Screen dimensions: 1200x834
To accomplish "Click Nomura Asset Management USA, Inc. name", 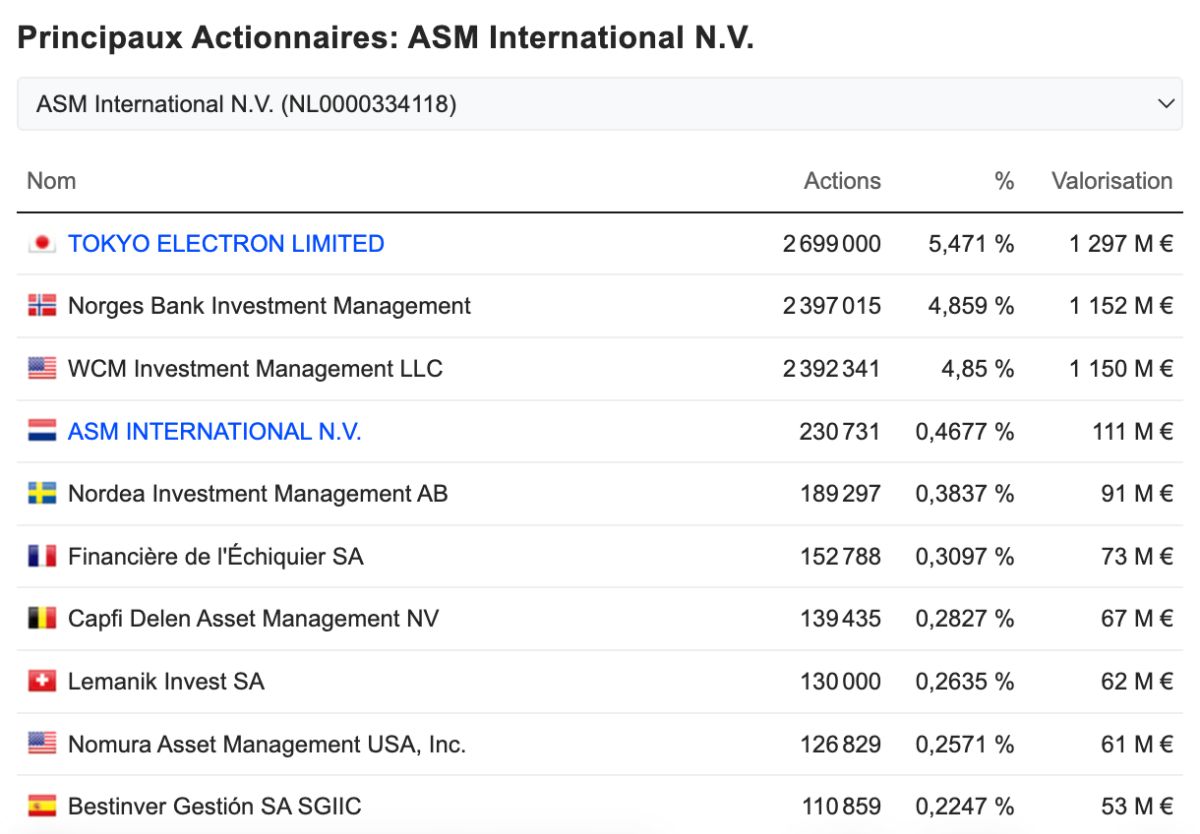I will [x=267, y=744].
